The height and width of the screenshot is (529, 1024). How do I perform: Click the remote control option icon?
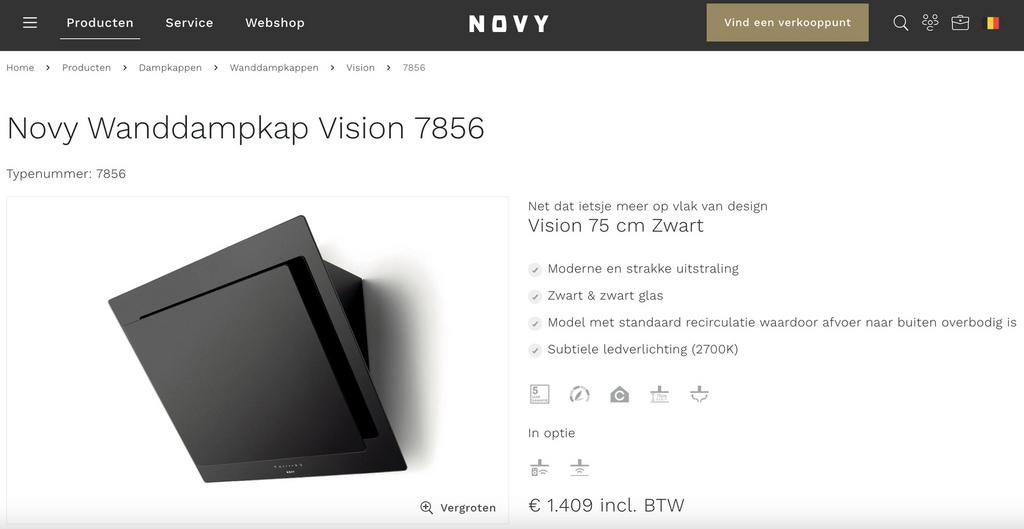(539, 468)
